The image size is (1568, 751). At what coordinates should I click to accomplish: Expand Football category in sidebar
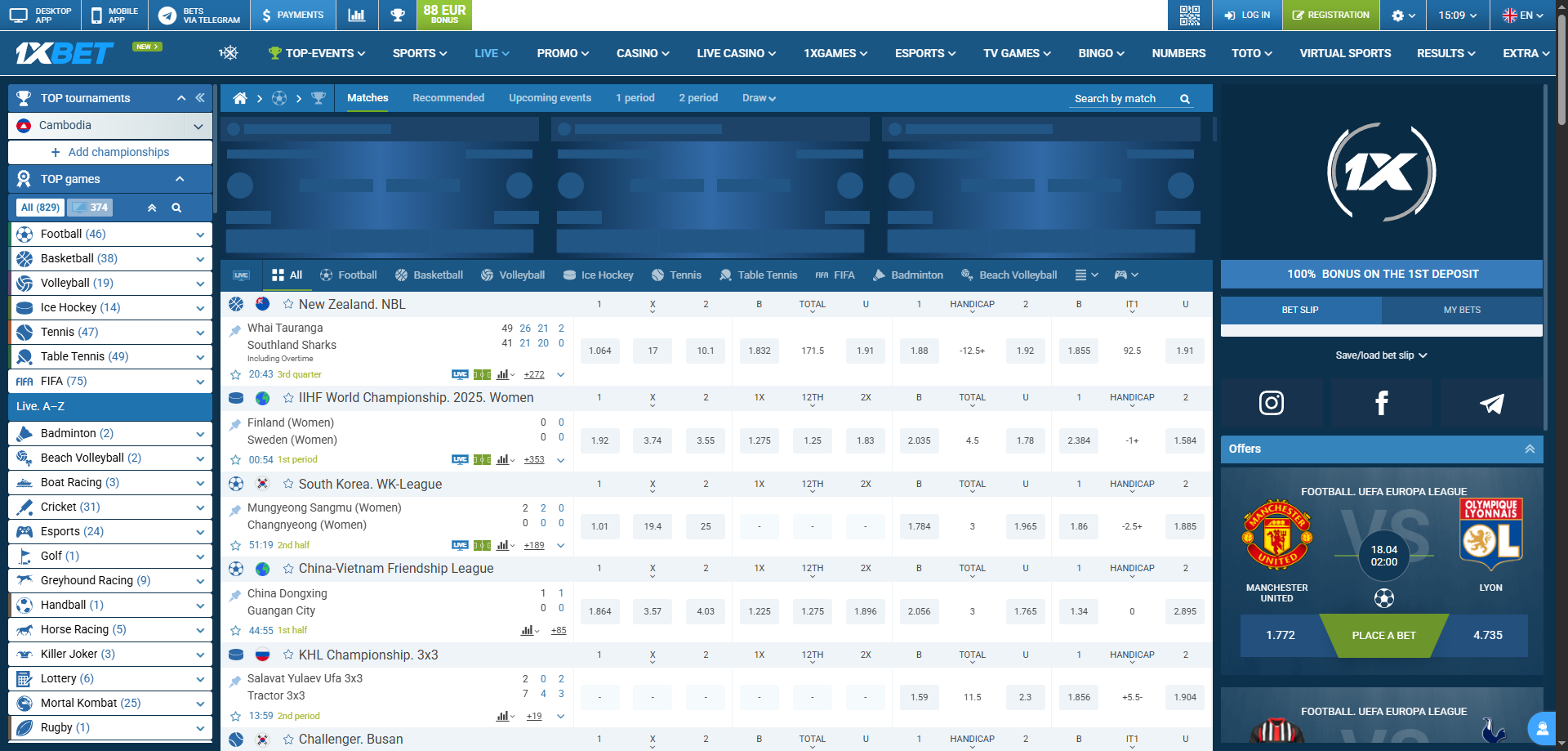point(200,235)
